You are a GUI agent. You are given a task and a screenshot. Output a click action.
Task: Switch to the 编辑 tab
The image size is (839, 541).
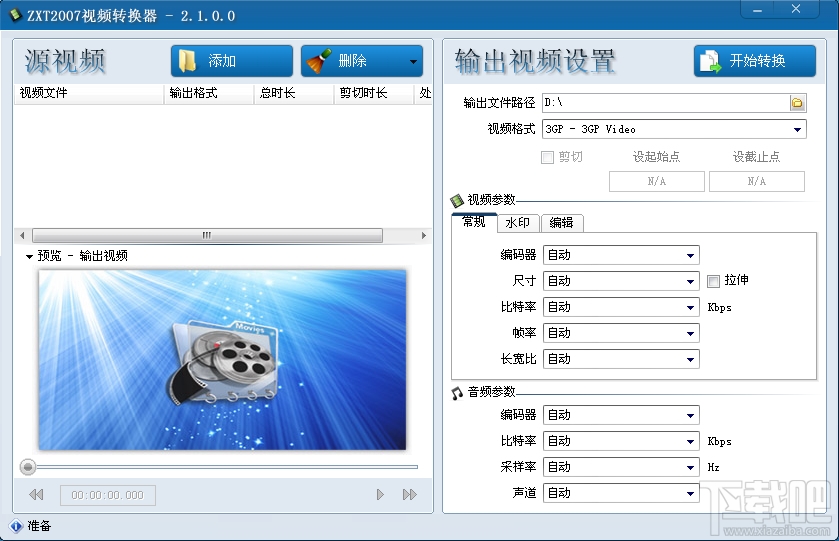pos(562,223)
